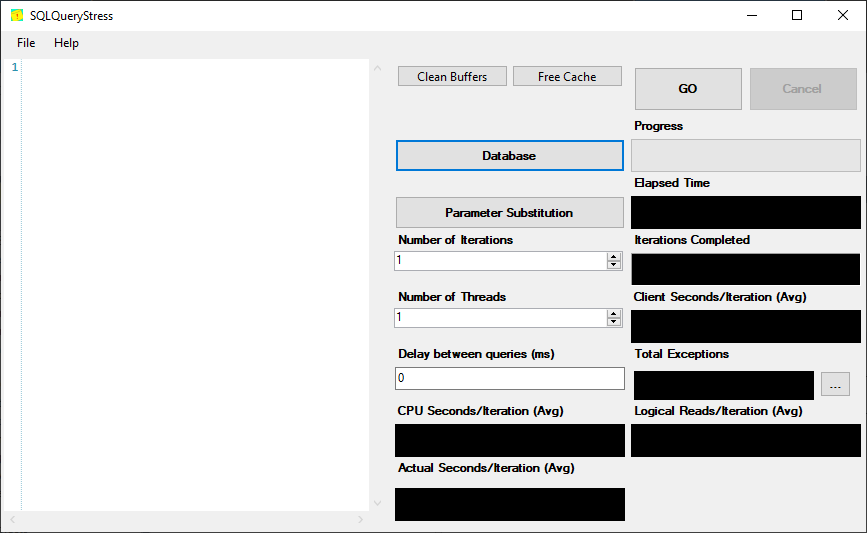Screen dimensions: 867x533
Task: Open exception details with the ellipsis button
Action: tap(835, 386)
